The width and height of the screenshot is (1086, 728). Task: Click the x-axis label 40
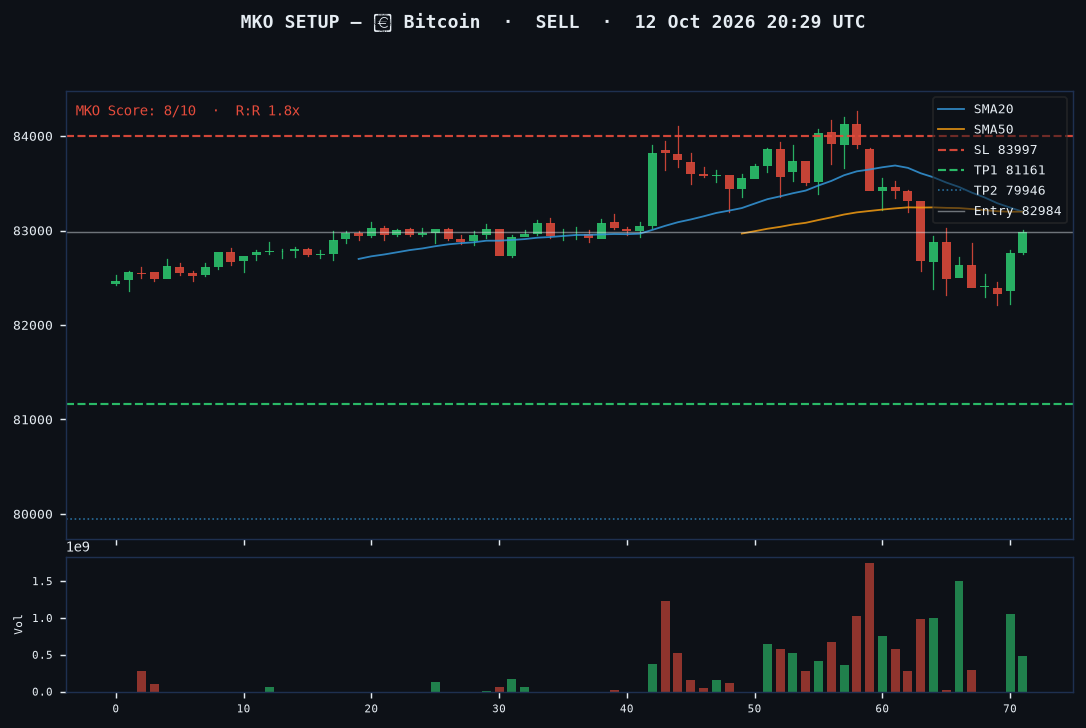point(627,709)
